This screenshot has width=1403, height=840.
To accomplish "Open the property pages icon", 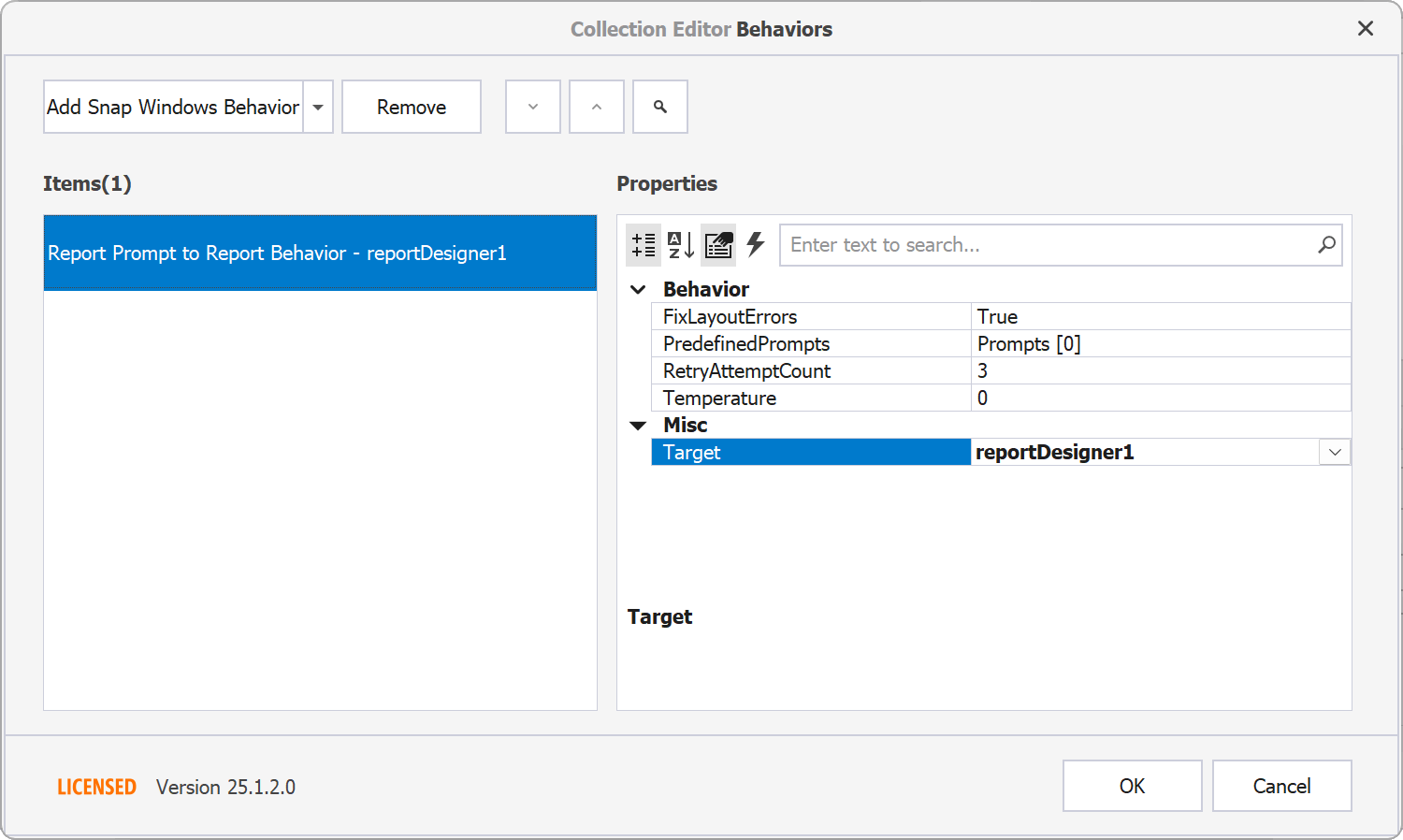I will [717, 244].
